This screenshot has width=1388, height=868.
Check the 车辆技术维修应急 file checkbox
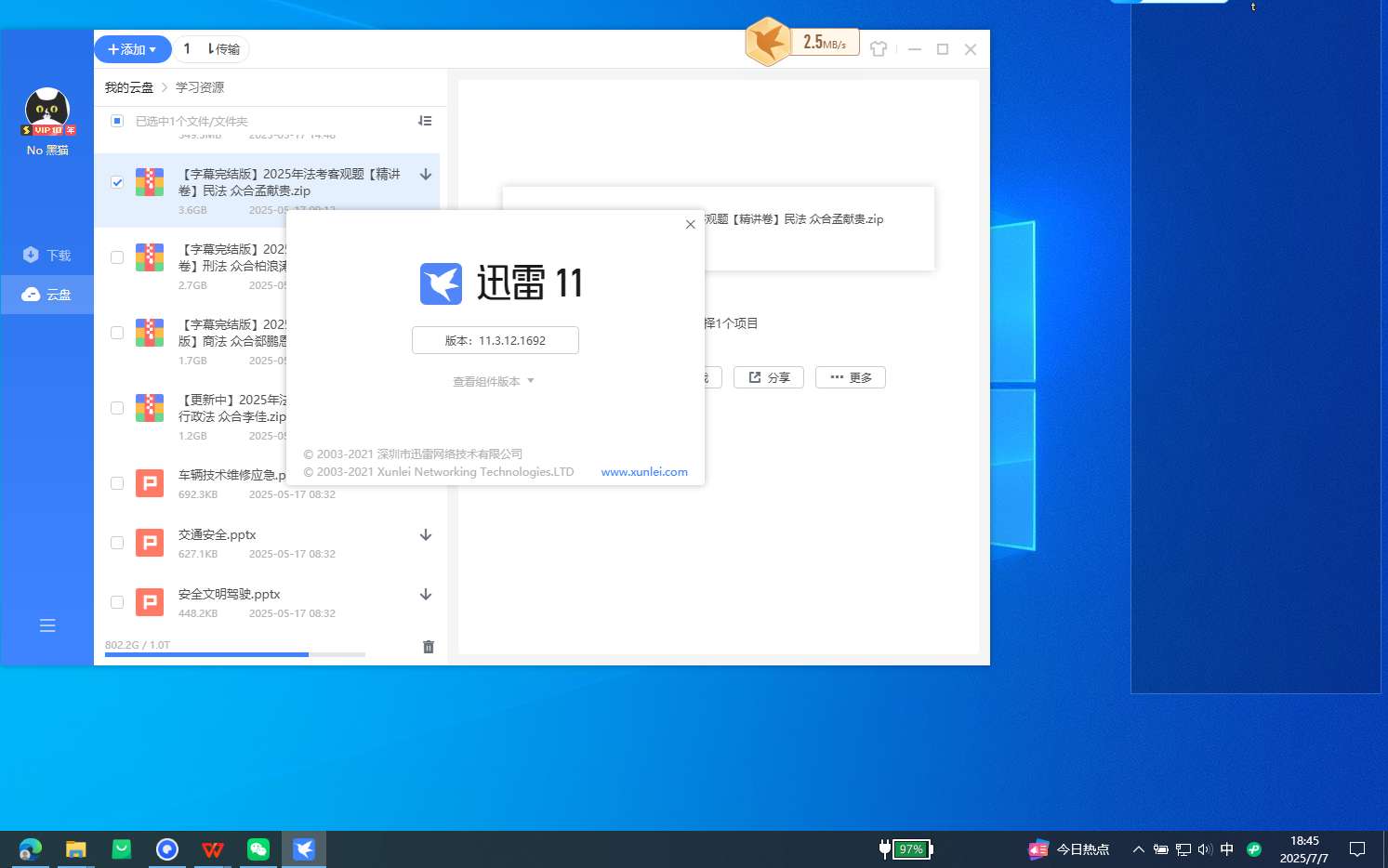tap(117, 483)
